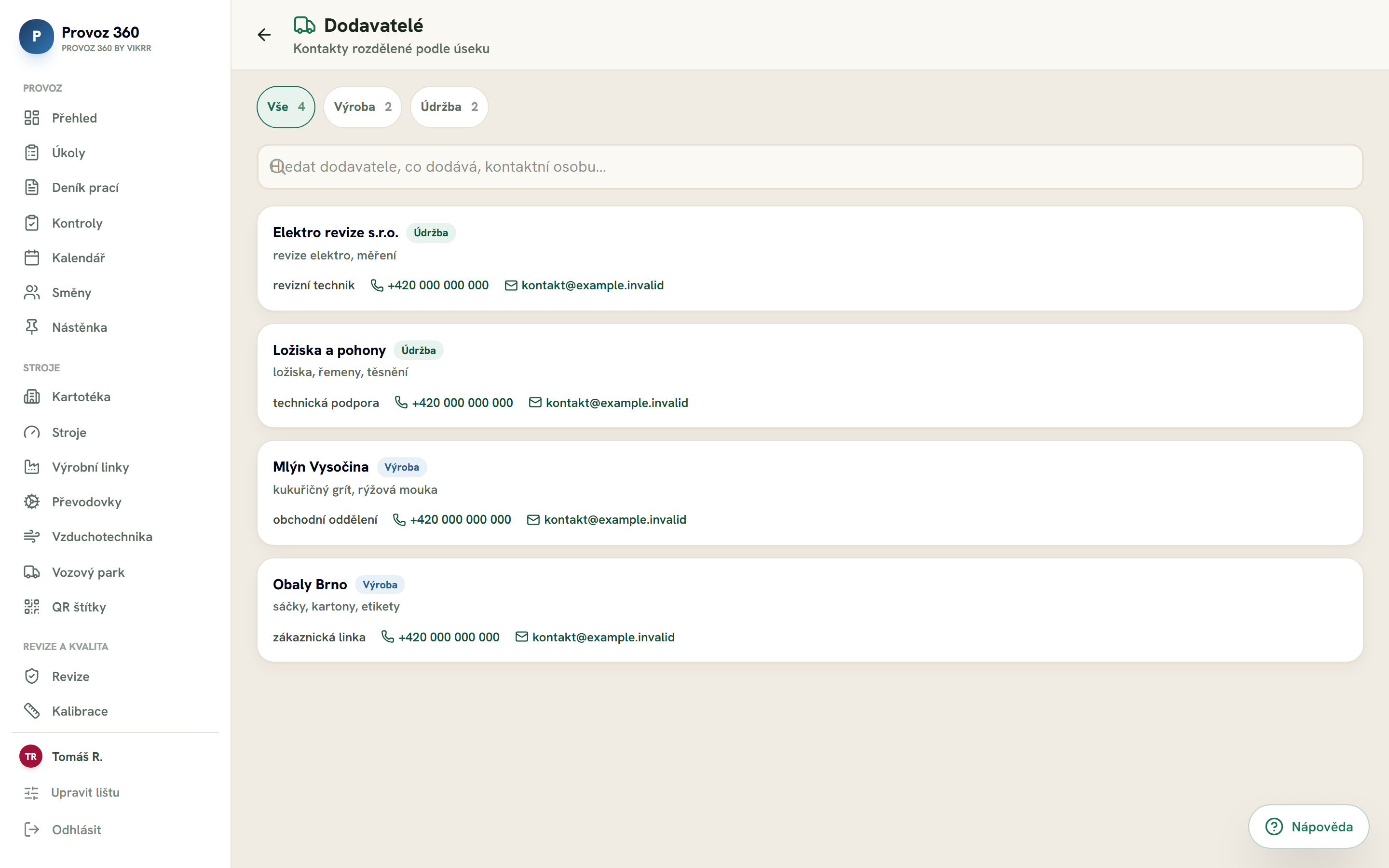Click the Přehled dashboard icon
1389x868 pixels.
(31, 118)
